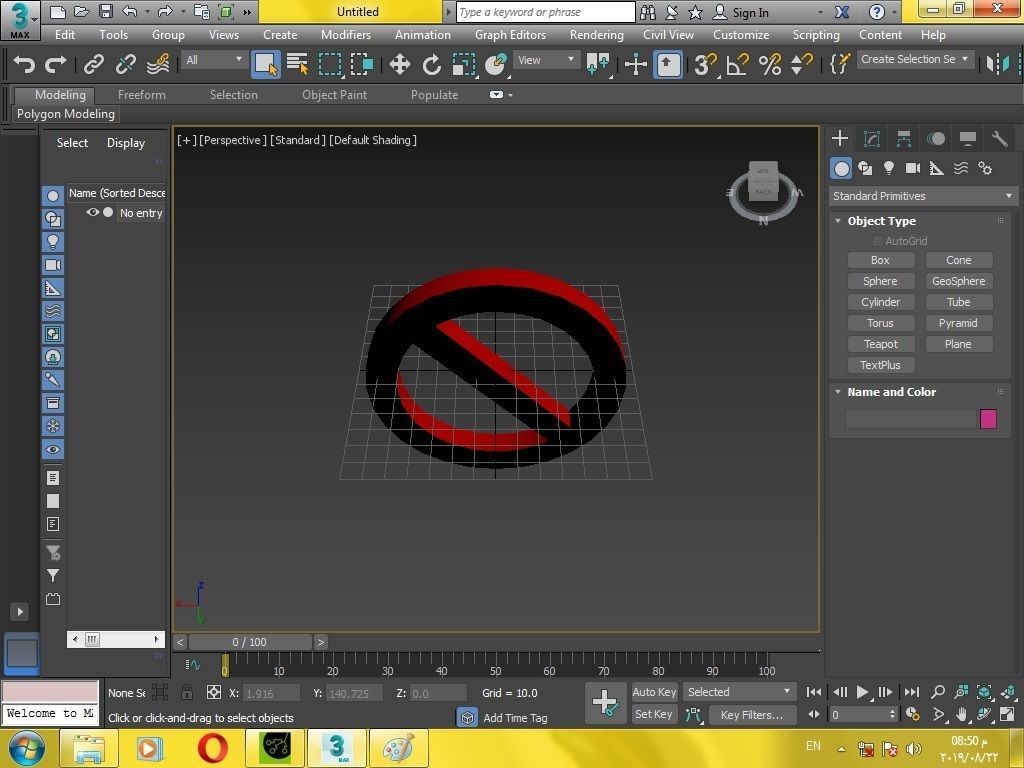
Task: Select the Lights category icon
Action: click(889, 168)
